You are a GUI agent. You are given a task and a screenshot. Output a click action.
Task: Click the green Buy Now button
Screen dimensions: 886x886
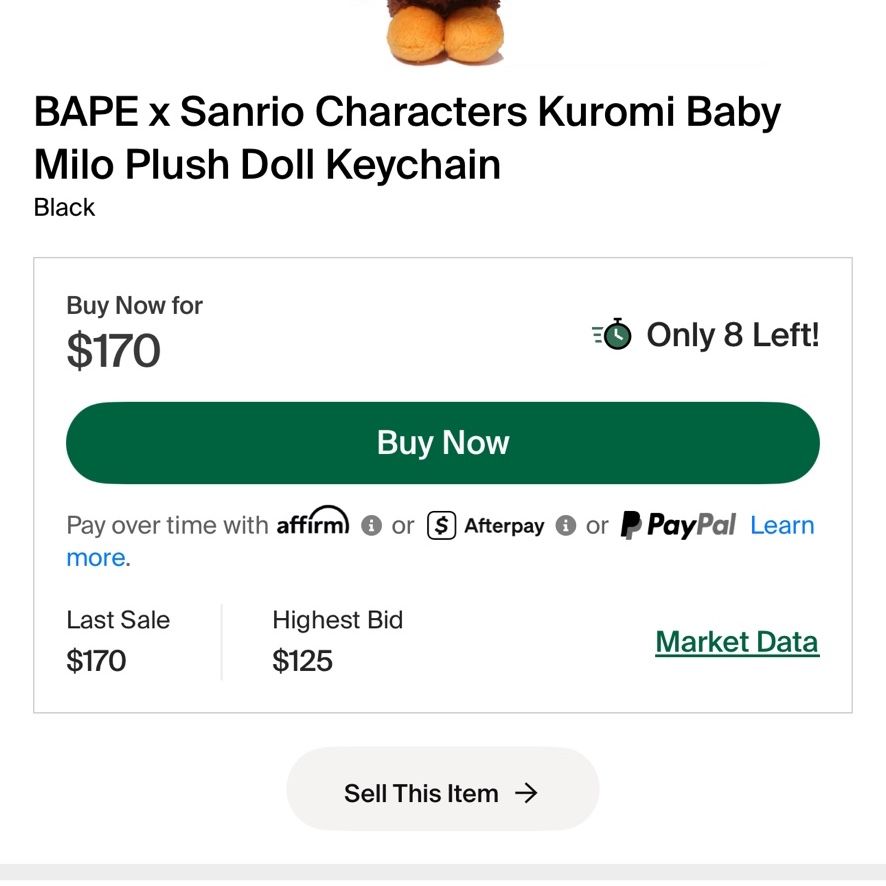pyautogui.click(x=442, y=442)
